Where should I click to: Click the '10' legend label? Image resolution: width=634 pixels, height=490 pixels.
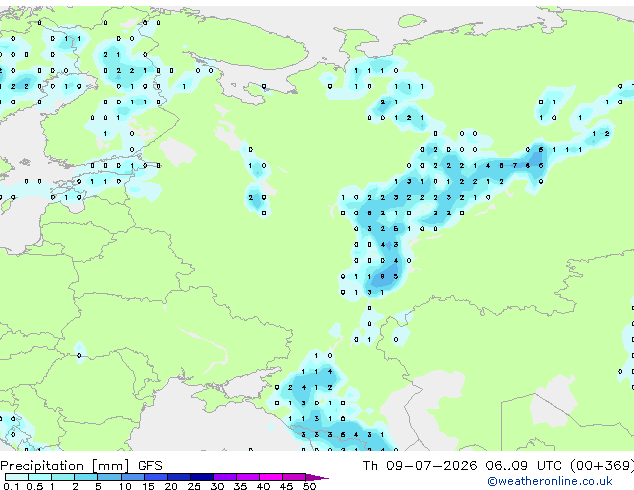pyautogui.click(x=125, y=486)
